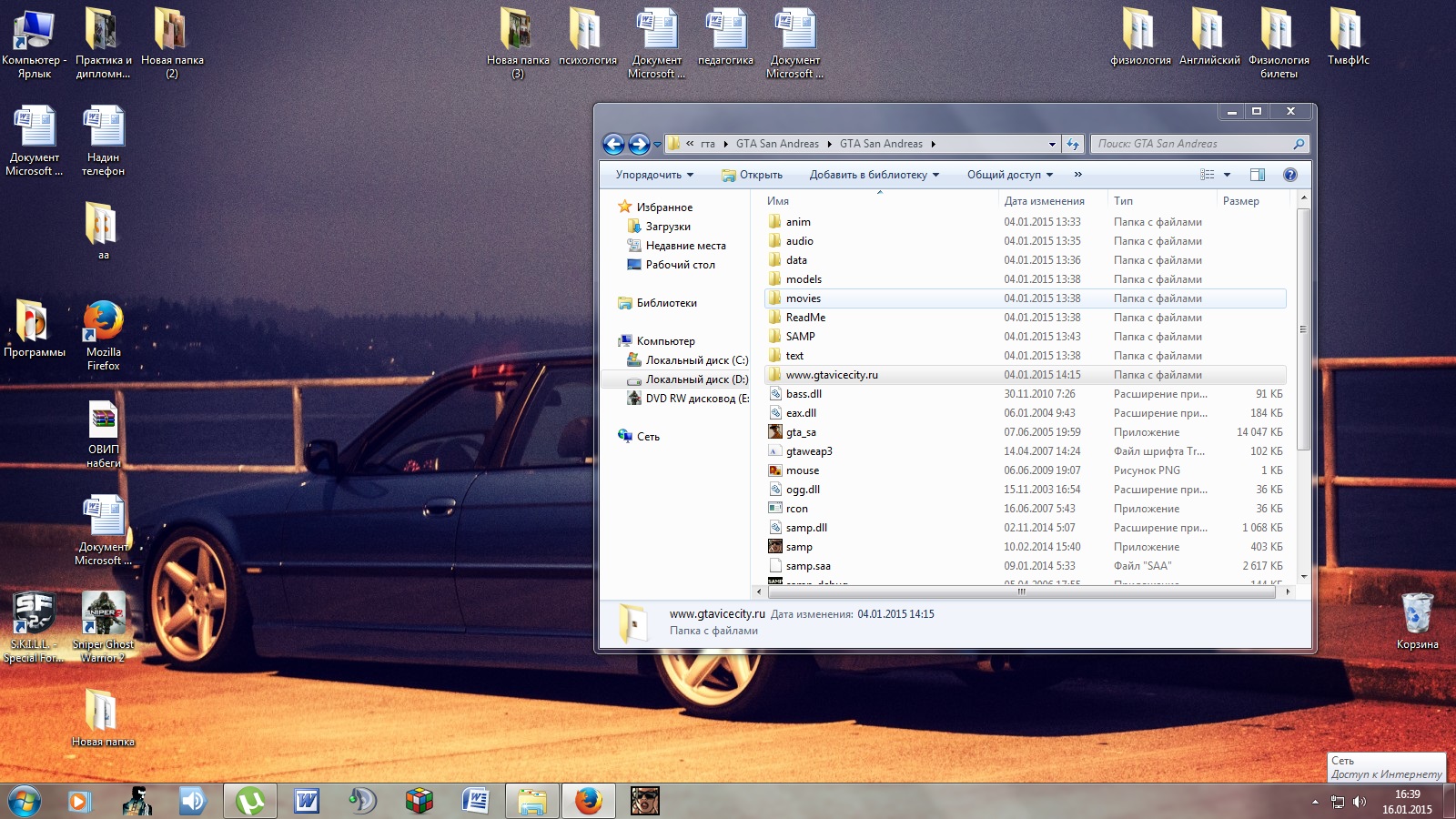
Task: Open the view options dropdown arrow
Action: pos(1227,175)
